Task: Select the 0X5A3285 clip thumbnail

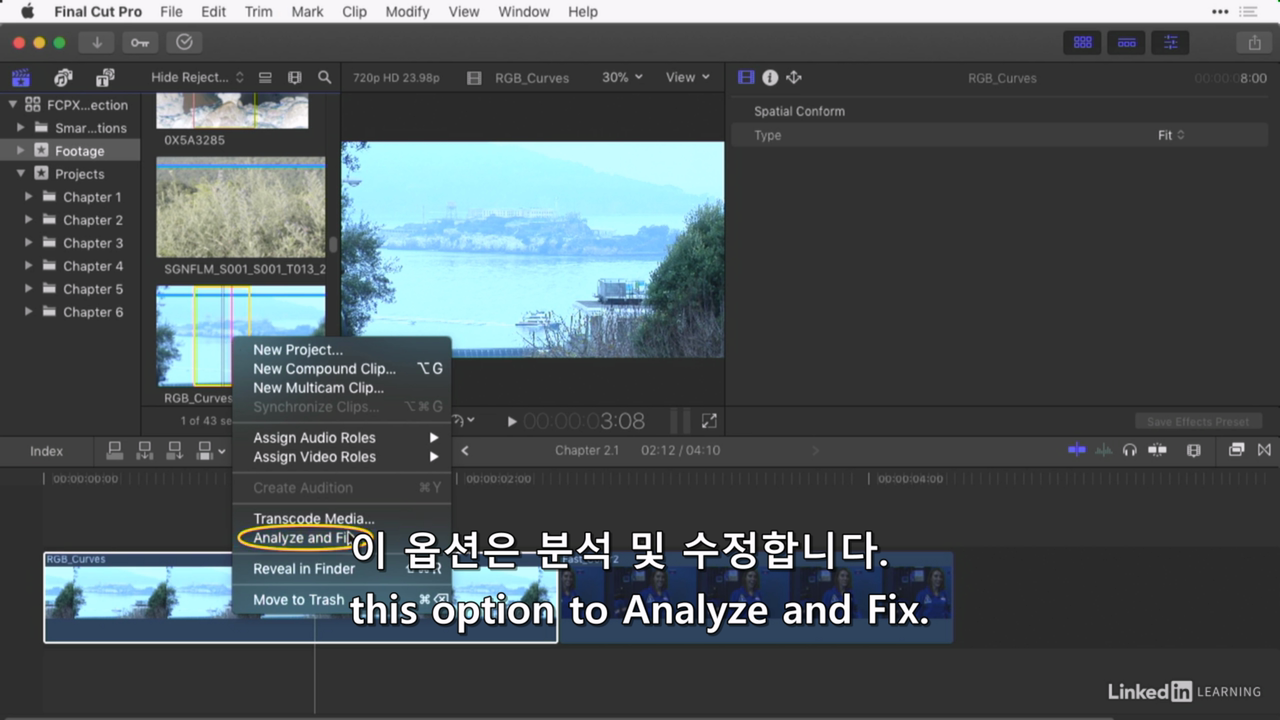Action: [232, 110]
